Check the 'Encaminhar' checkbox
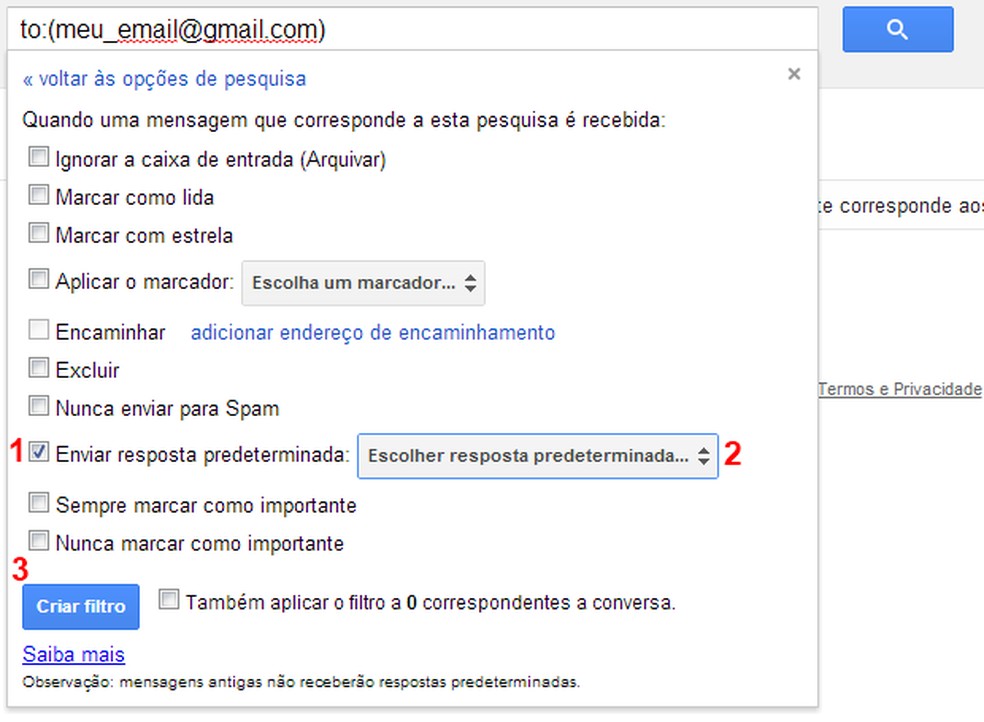 (x=38, y=329)
